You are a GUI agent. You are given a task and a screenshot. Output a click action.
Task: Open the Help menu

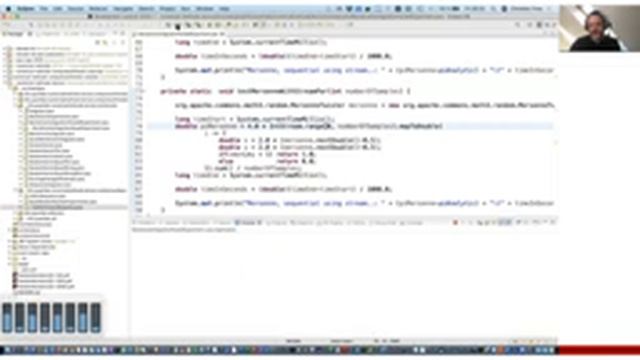(x=224, y=9)
